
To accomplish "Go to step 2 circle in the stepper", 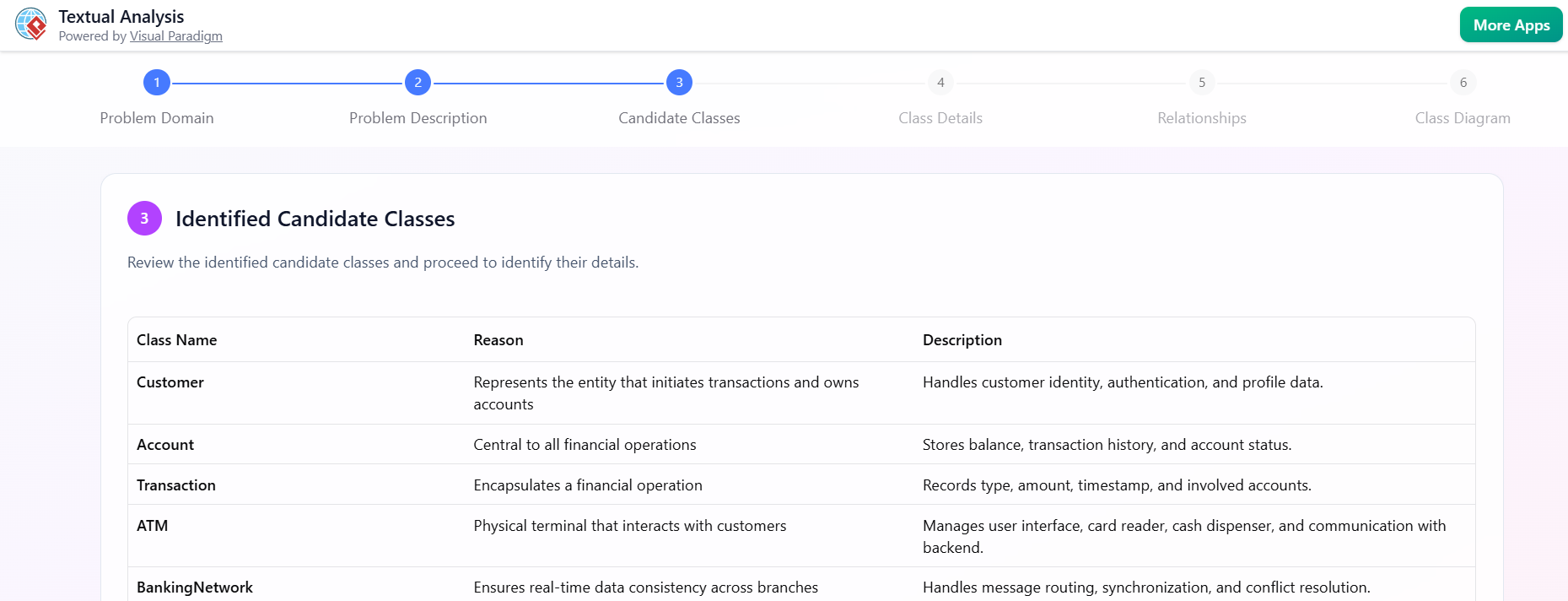I will point(418,83).
